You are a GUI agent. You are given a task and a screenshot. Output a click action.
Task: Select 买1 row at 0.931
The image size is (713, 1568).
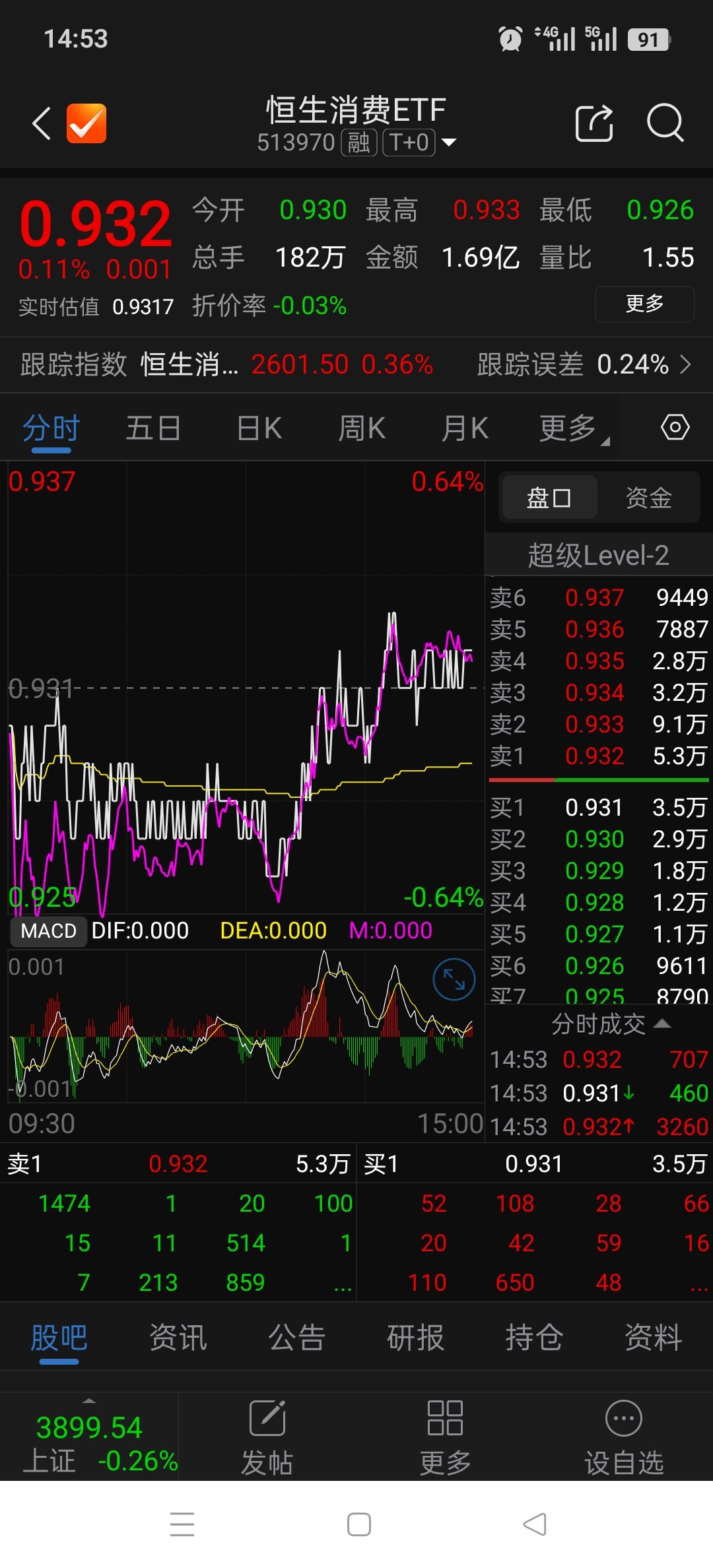click(x=599, y=808)
